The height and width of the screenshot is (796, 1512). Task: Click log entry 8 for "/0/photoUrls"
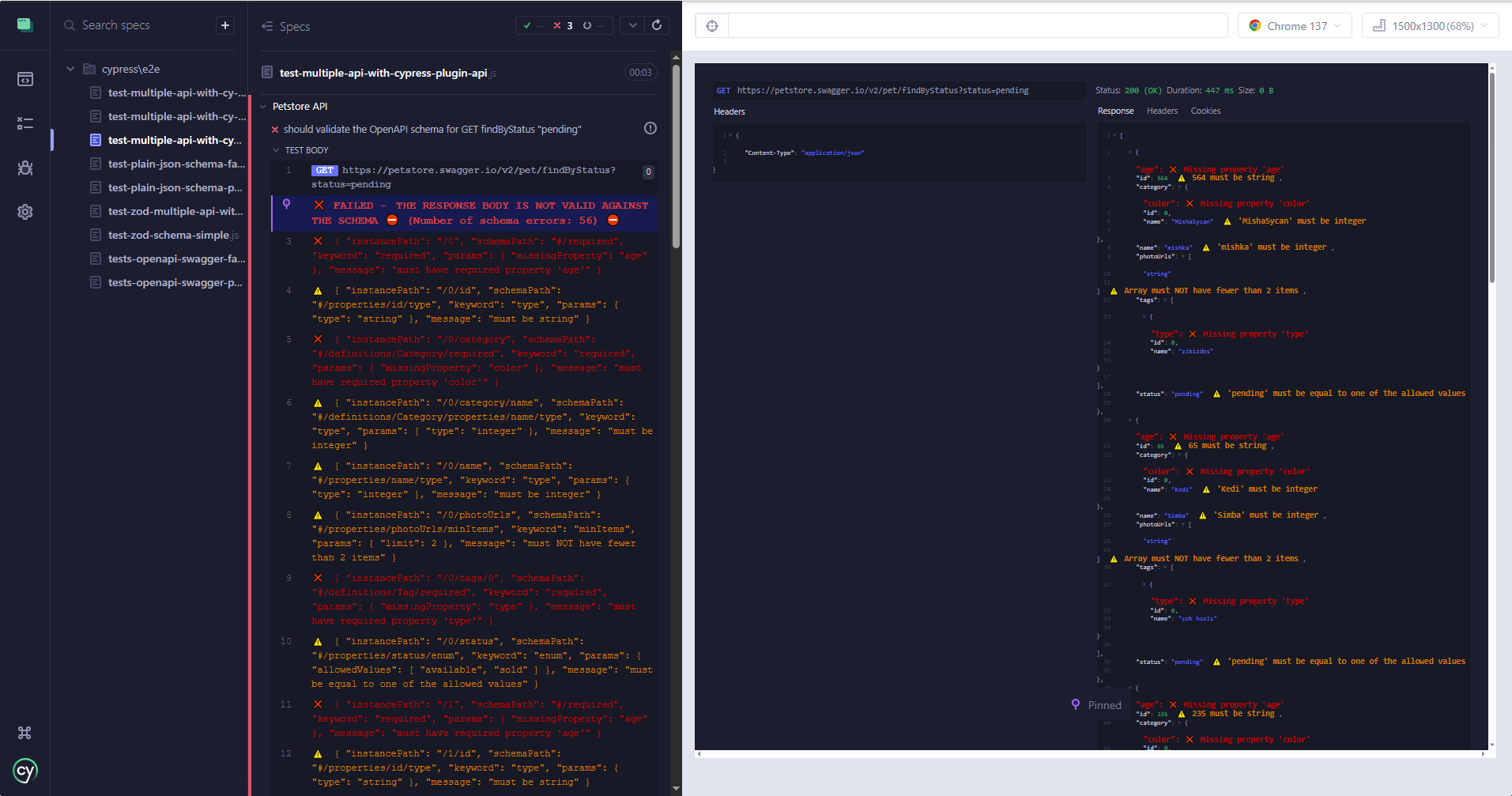pyautogui.click(x=464, y=536)
